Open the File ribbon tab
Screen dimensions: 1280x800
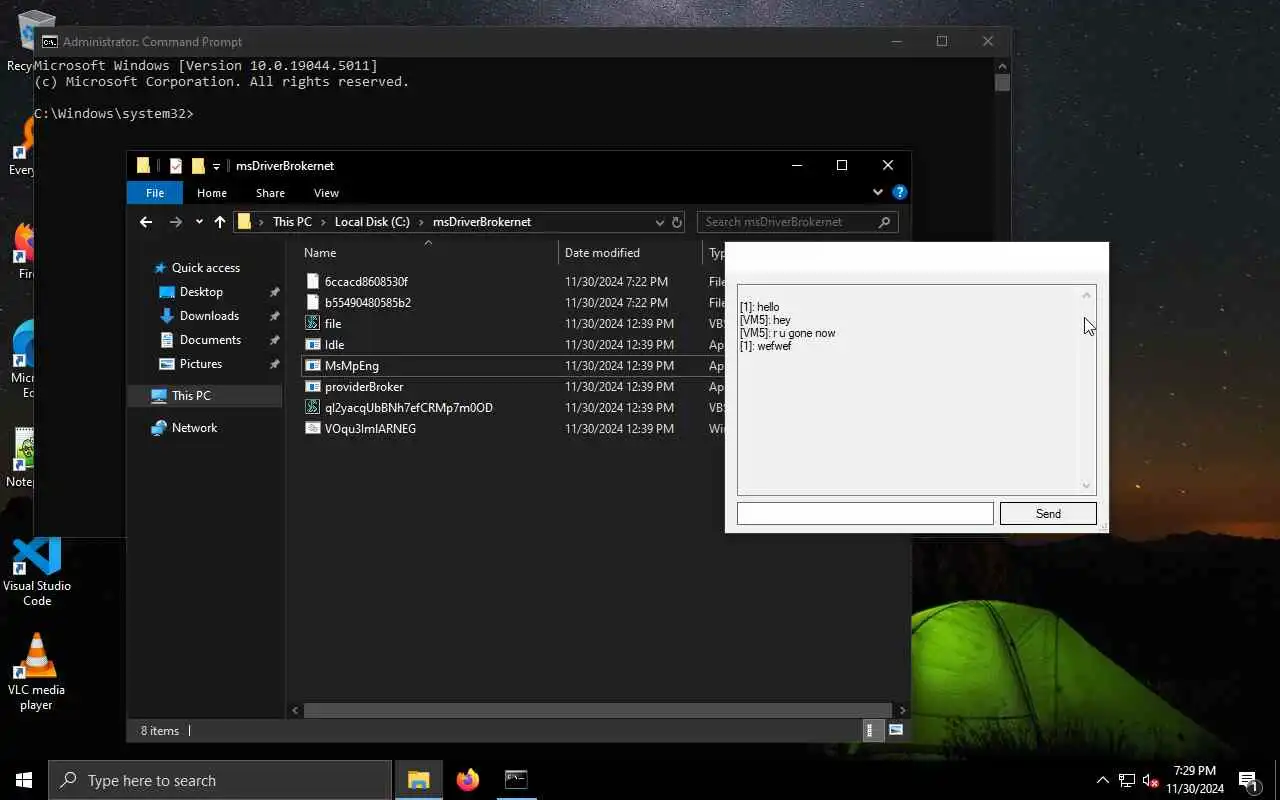(x=155, y=193)
